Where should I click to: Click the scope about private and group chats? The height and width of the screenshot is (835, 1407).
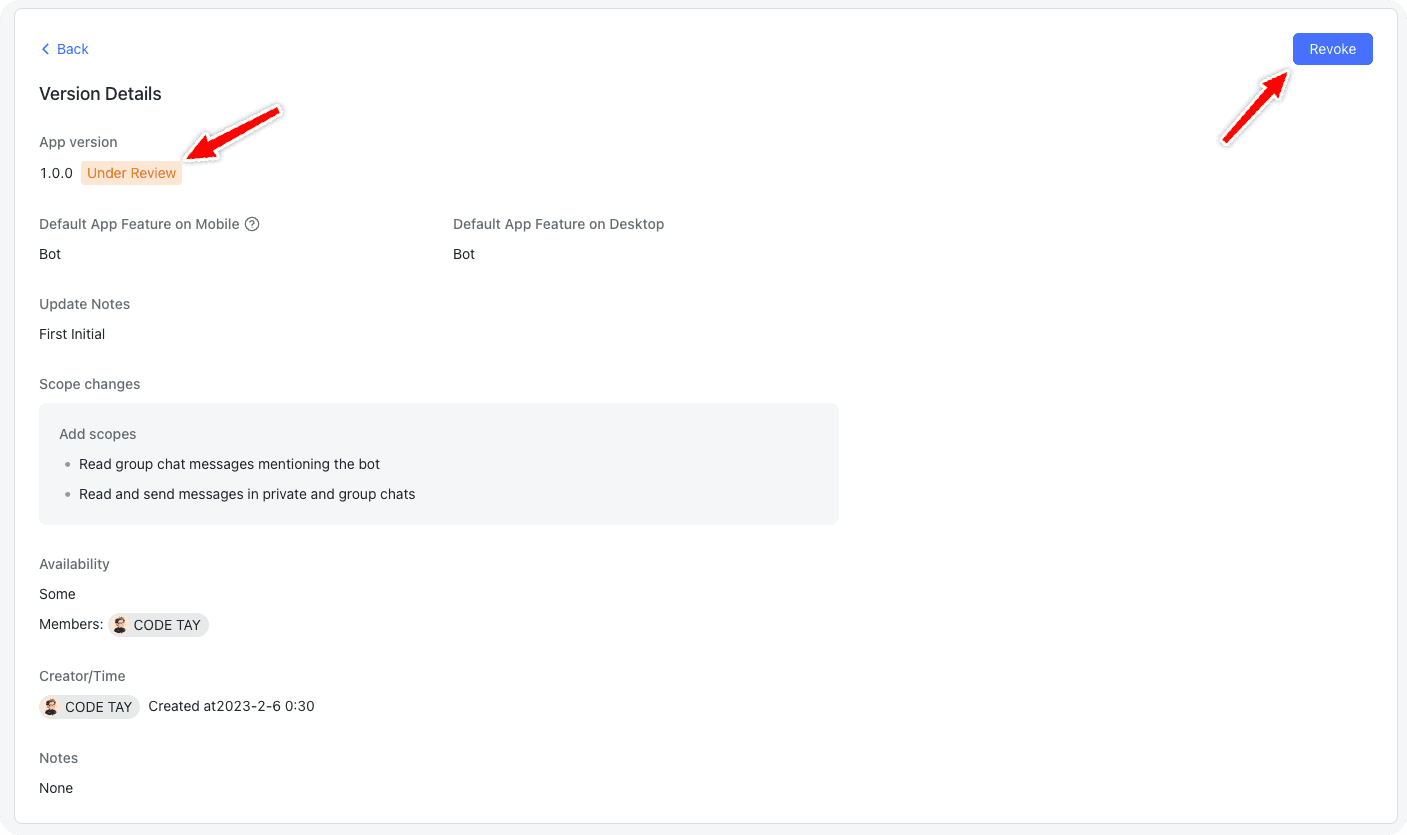click(x=247, y=494)
